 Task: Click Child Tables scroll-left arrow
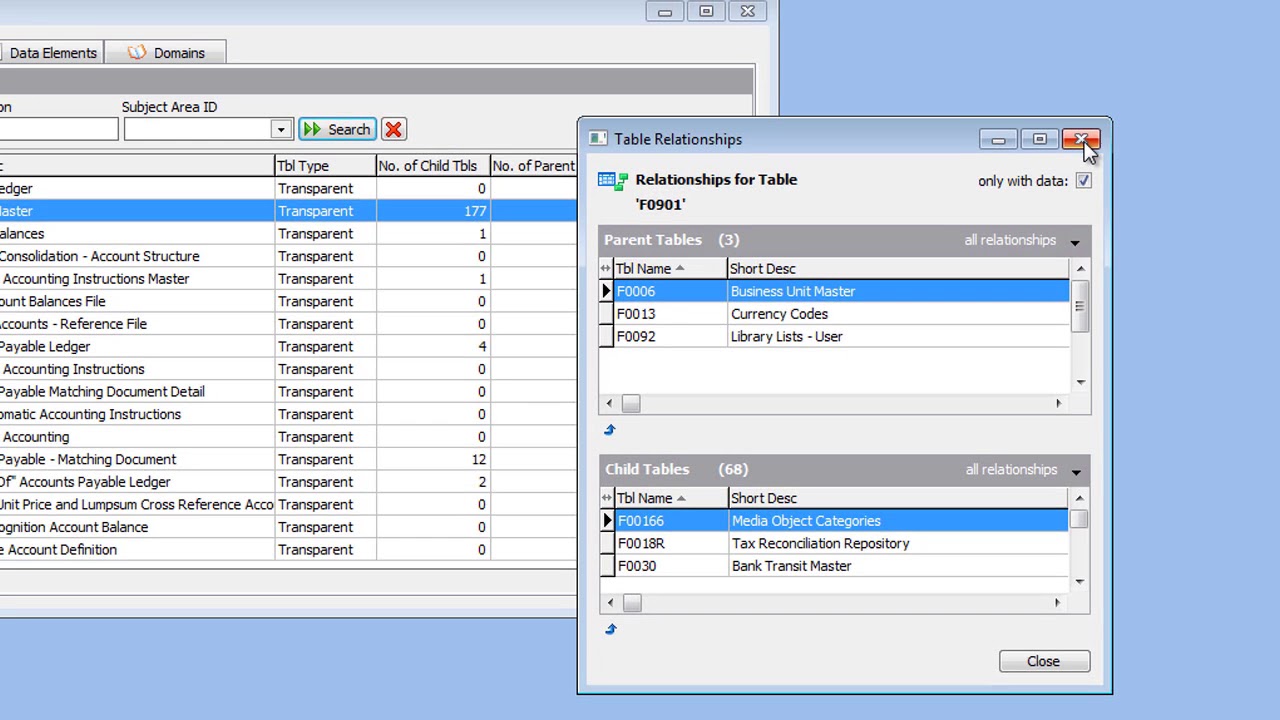[609, 603]
